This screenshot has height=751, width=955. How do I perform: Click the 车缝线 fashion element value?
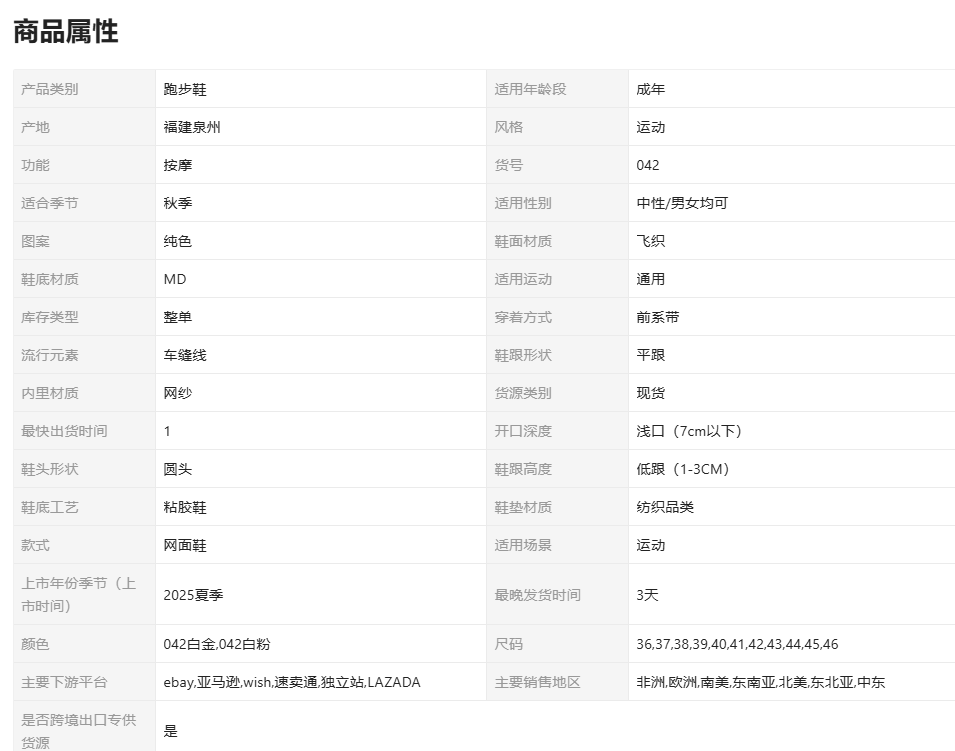[x=185, y=355]
